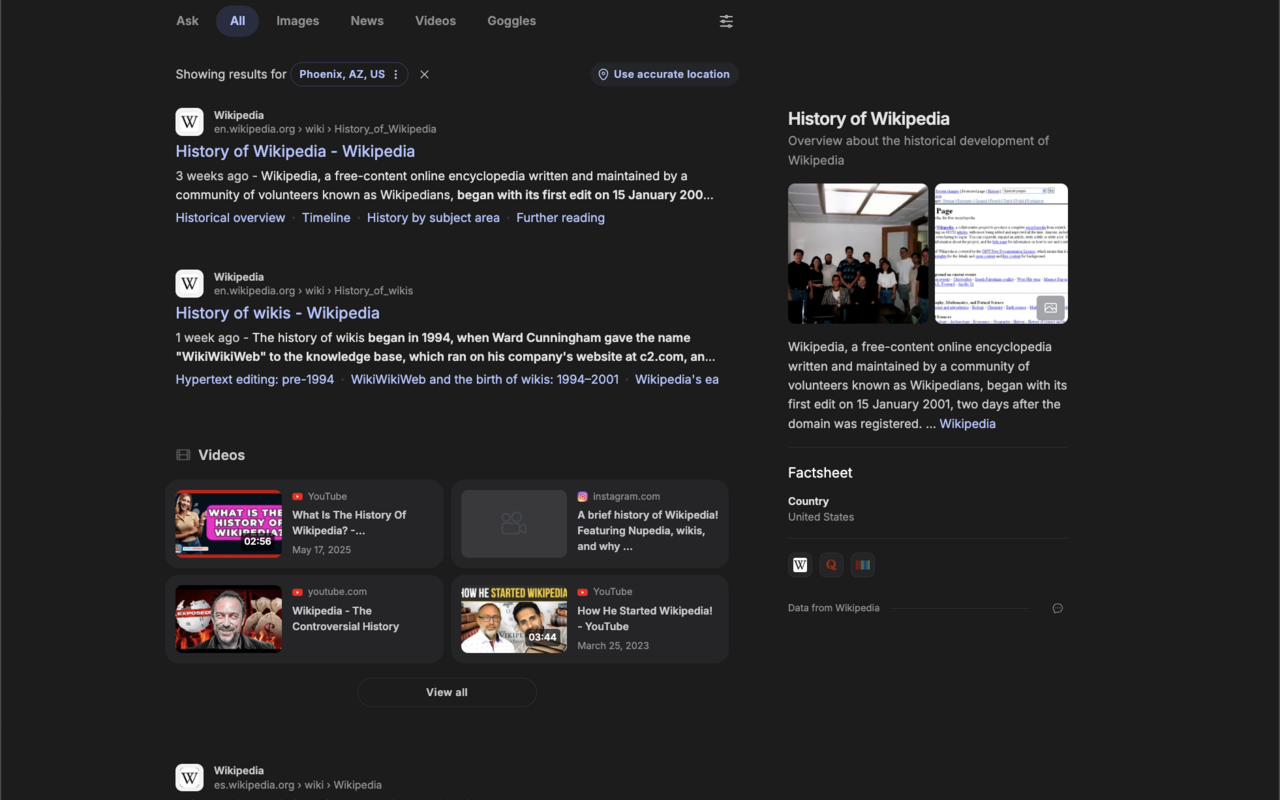Viewport: 1280px width, 800px height.
Task: Open the What Is The History video thumbnail
Action: 229,524
